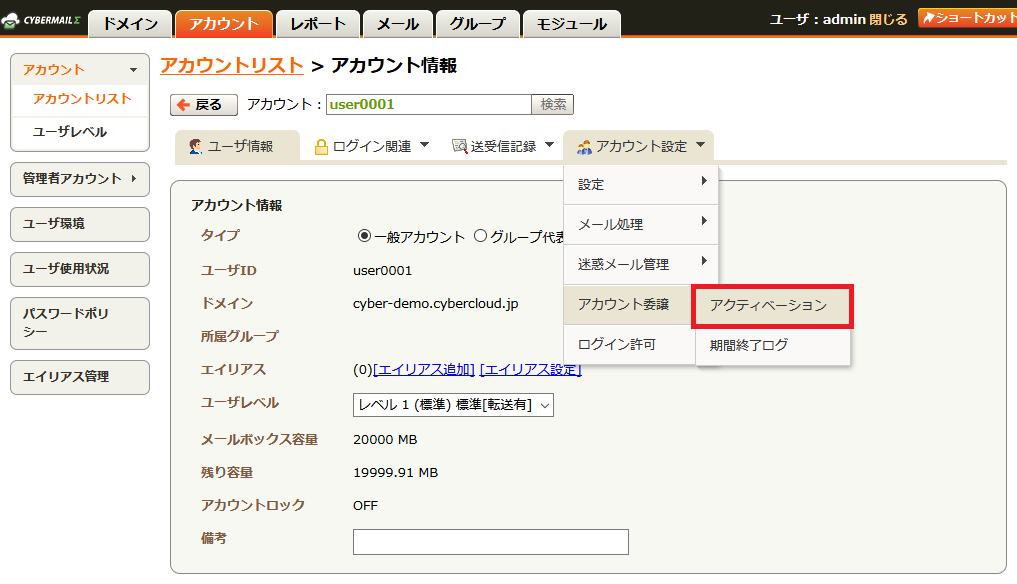
Task: Click the ショートカット button
Action: (968, 18)
